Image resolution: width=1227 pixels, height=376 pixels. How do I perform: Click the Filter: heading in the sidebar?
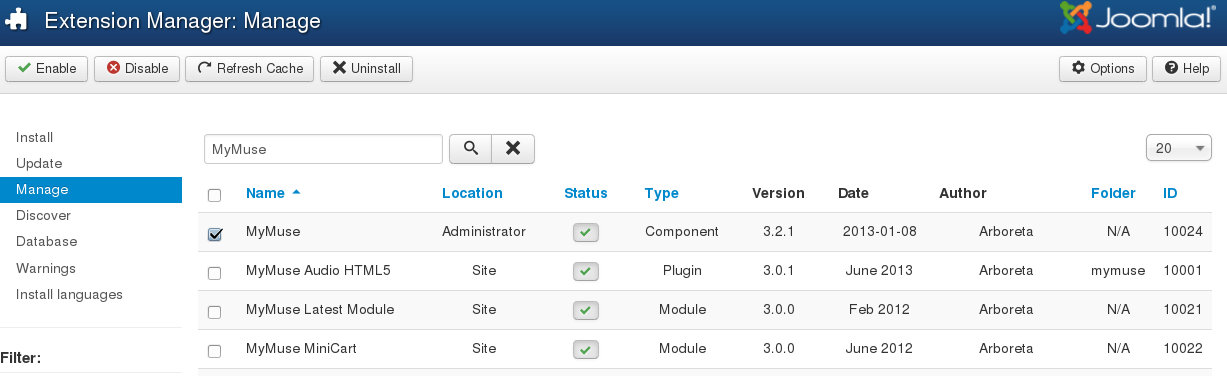(21, 357)
